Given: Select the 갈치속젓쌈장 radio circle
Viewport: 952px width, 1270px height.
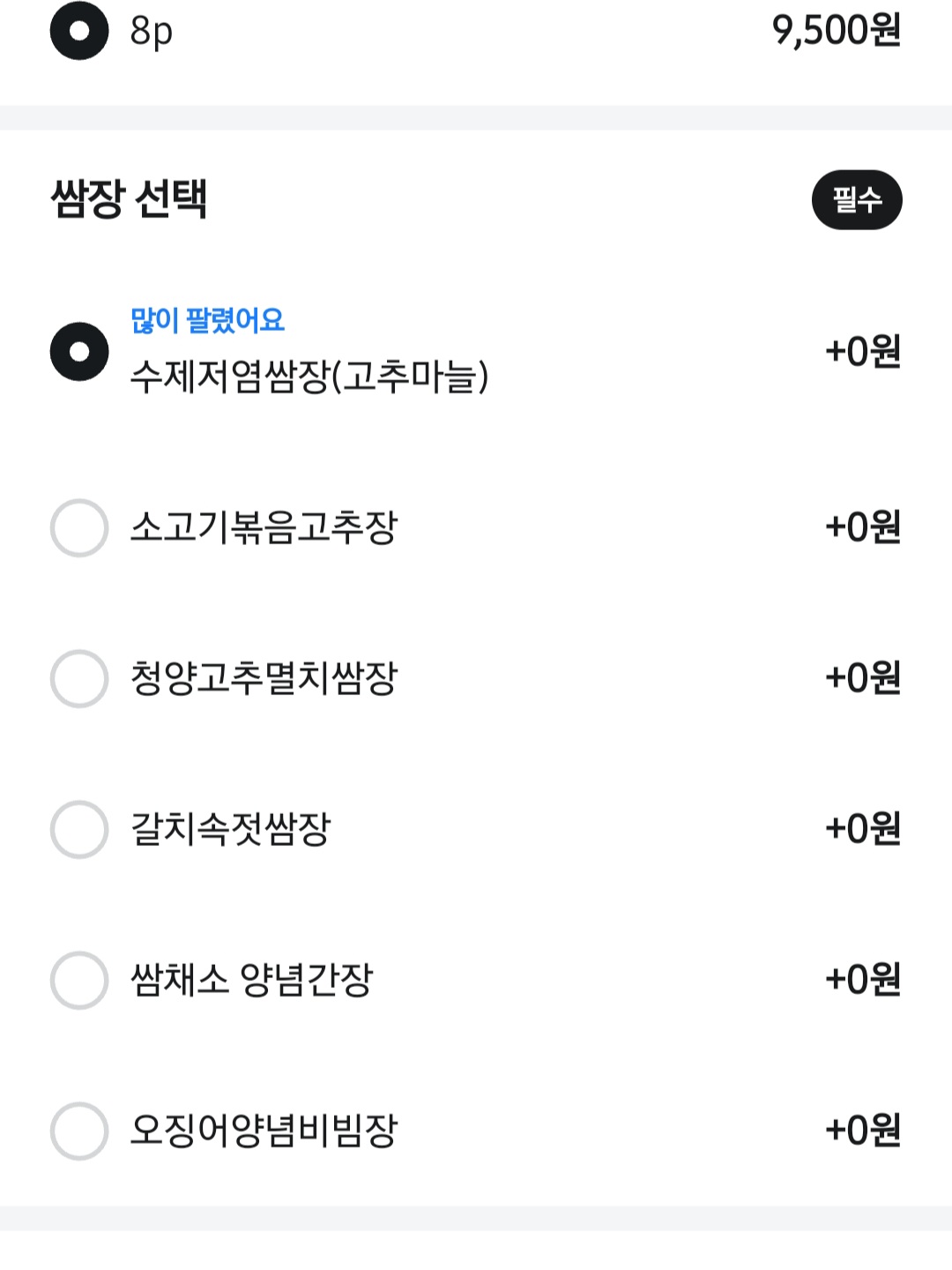Looking at the screenshot, I should (x=79, y=830).
